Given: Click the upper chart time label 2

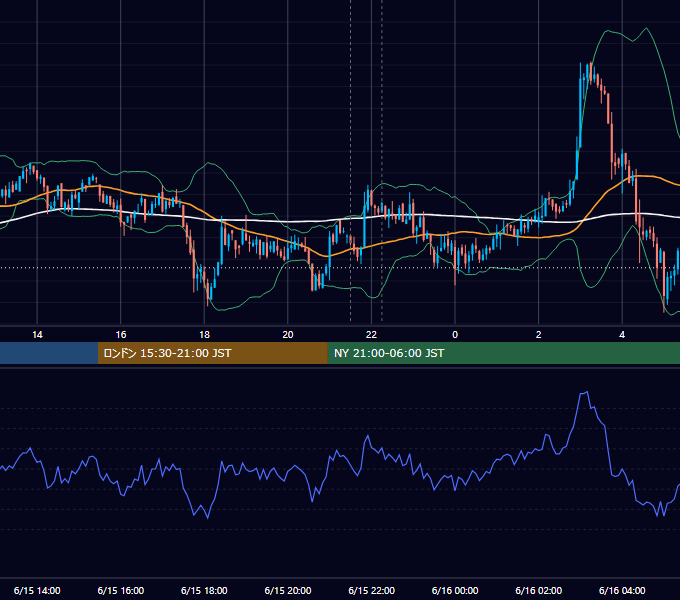Looking at the screenshot, I should 539,335.
